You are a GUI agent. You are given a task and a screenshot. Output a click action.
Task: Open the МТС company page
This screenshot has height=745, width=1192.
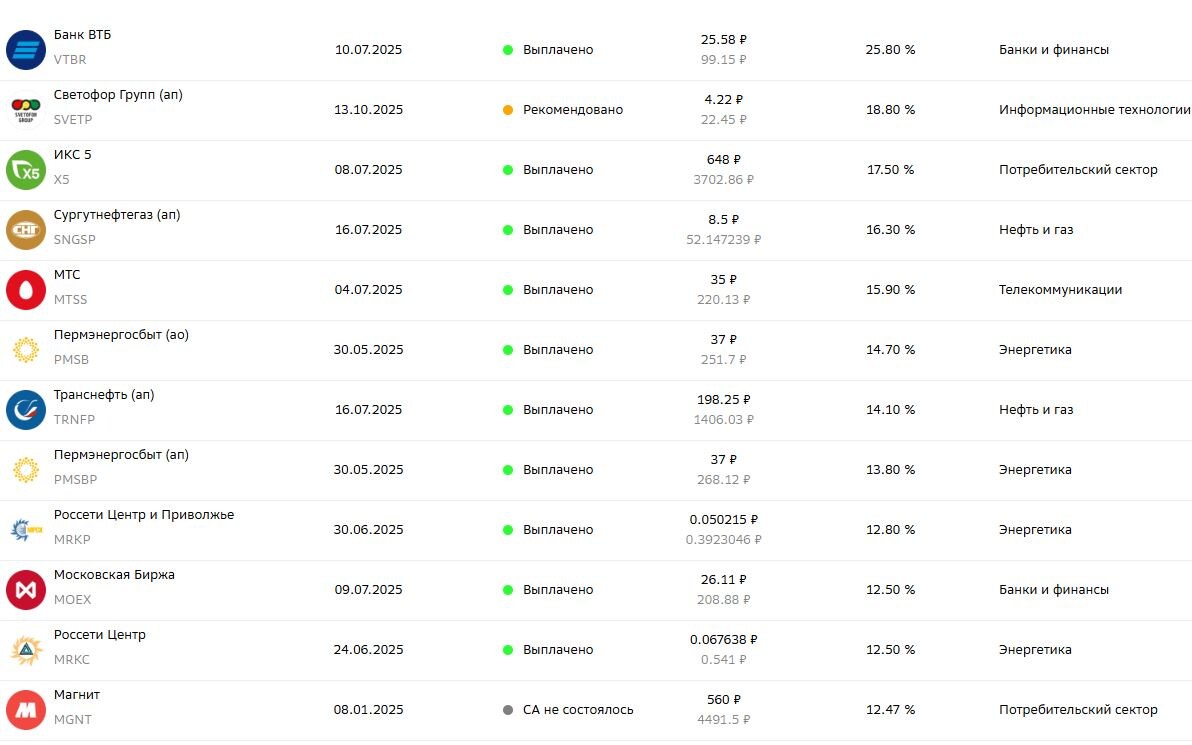point(67,275)
